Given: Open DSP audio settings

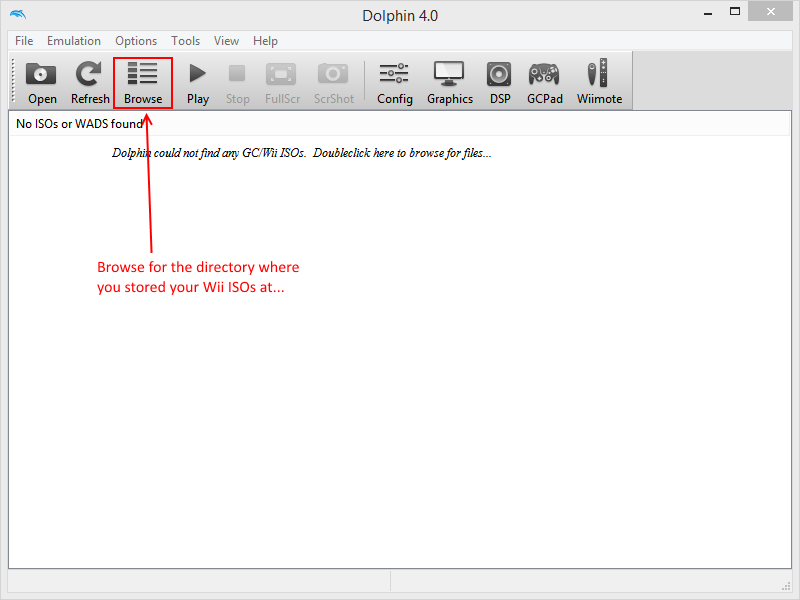Looking at the screenshot, I should coord(499,83).
